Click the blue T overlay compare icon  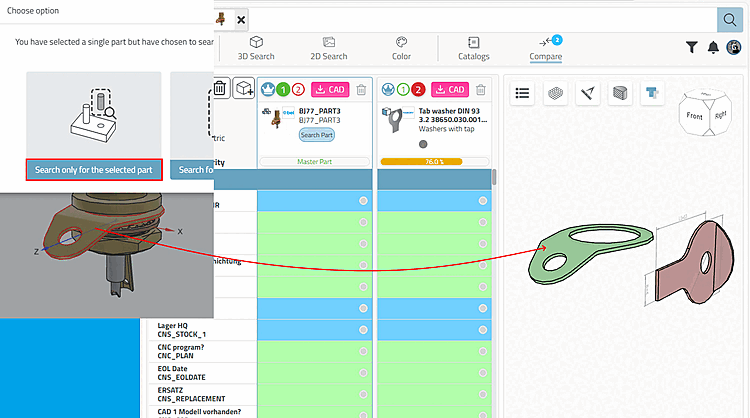(x=652, y=93)
